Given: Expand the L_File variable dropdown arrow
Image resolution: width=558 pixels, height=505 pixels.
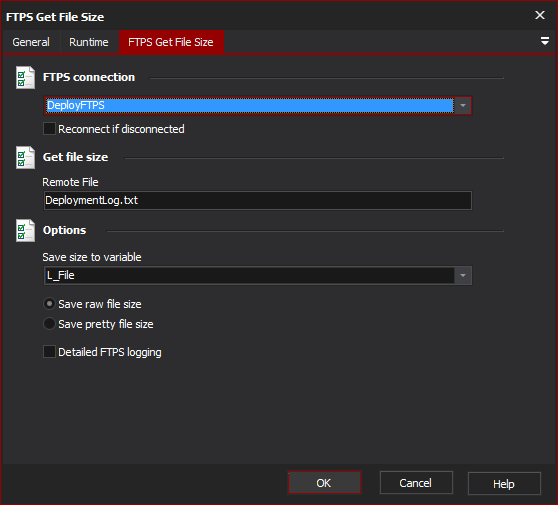Looking at the screenshot, I should pyautogui.click(x=463, y=275).
